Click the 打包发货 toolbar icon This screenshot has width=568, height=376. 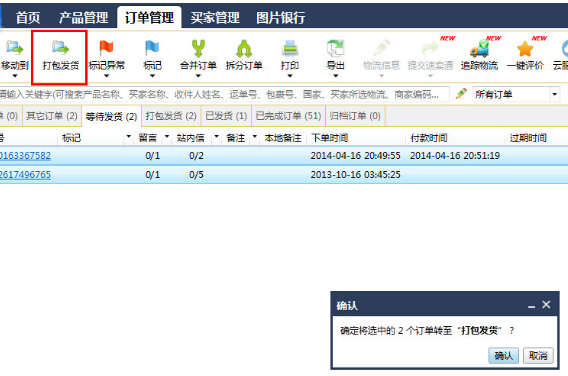click(x=60, y=48)
